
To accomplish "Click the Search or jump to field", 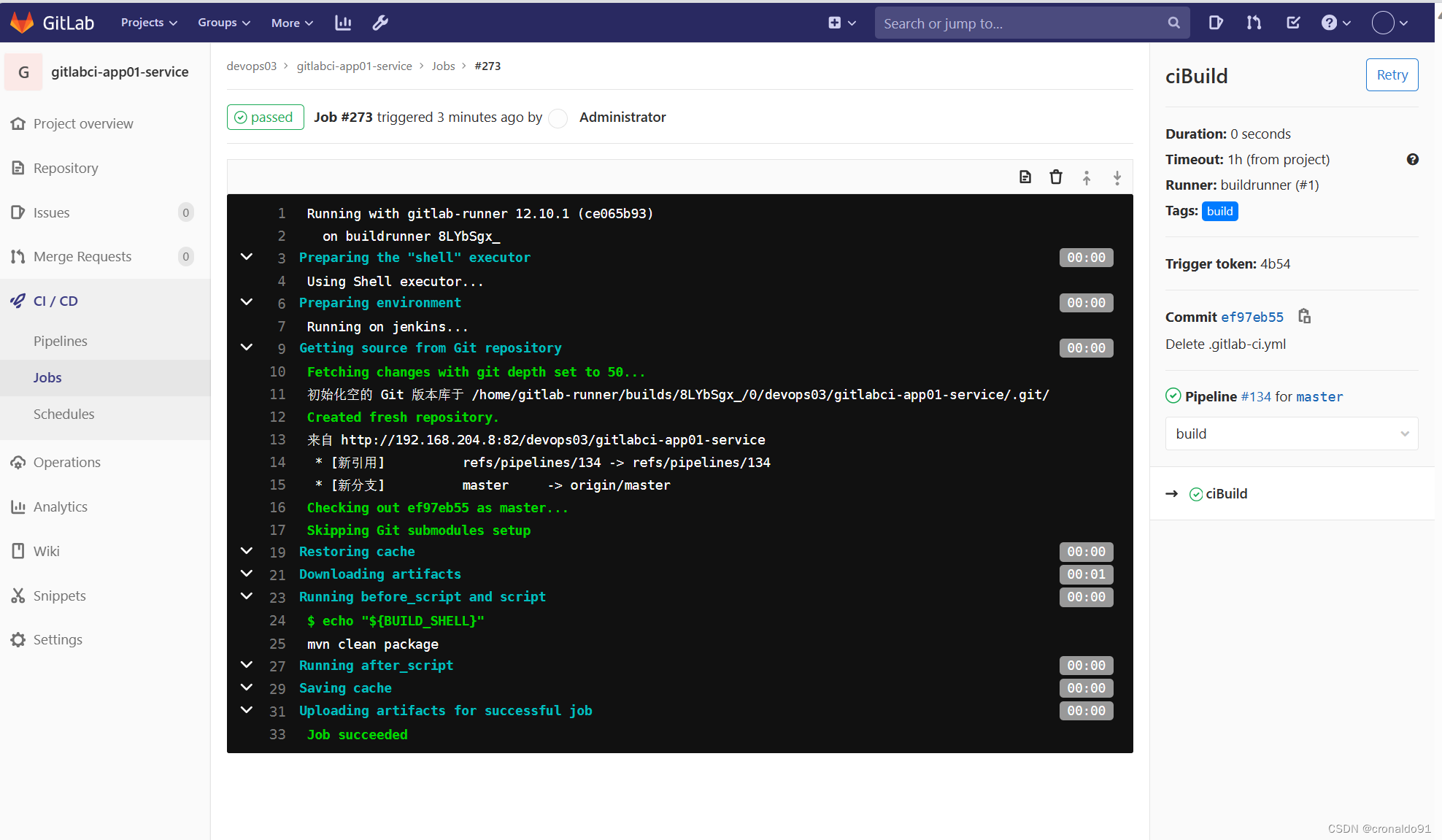I will click(1022, 23).
